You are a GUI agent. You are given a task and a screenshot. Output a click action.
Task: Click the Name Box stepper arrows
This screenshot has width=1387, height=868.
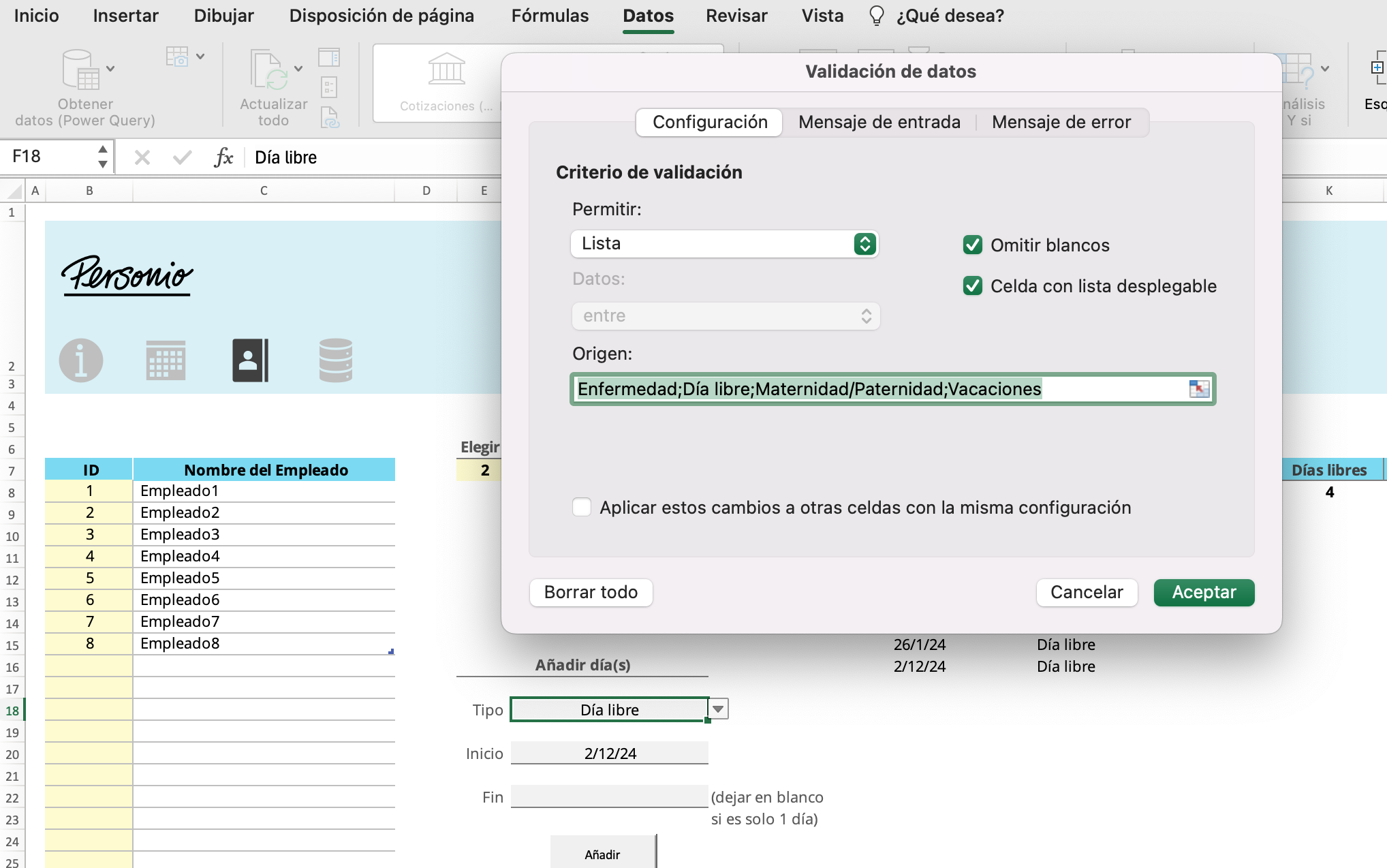point(103,157)
